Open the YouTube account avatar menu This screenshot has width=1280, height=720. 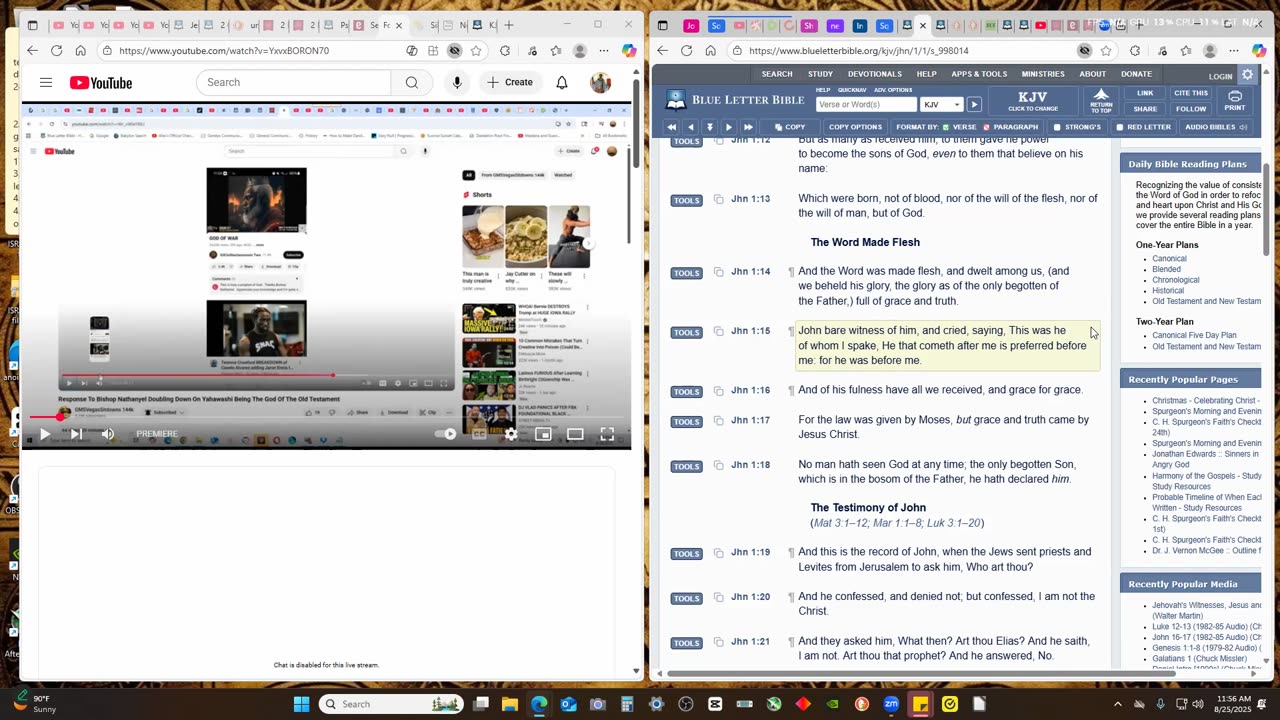(601, 83)
